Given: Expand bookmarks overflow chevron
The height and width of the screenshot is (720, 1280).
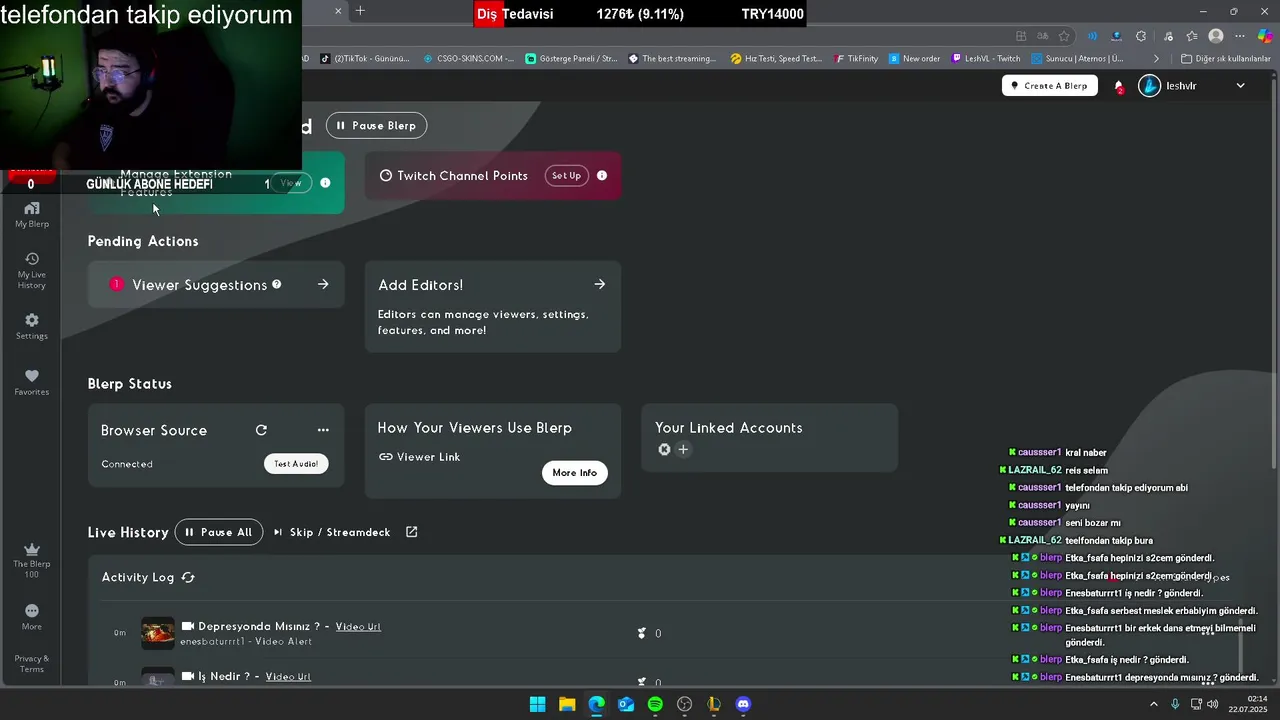Looking at the screenshot, I should pos(1156,59).
